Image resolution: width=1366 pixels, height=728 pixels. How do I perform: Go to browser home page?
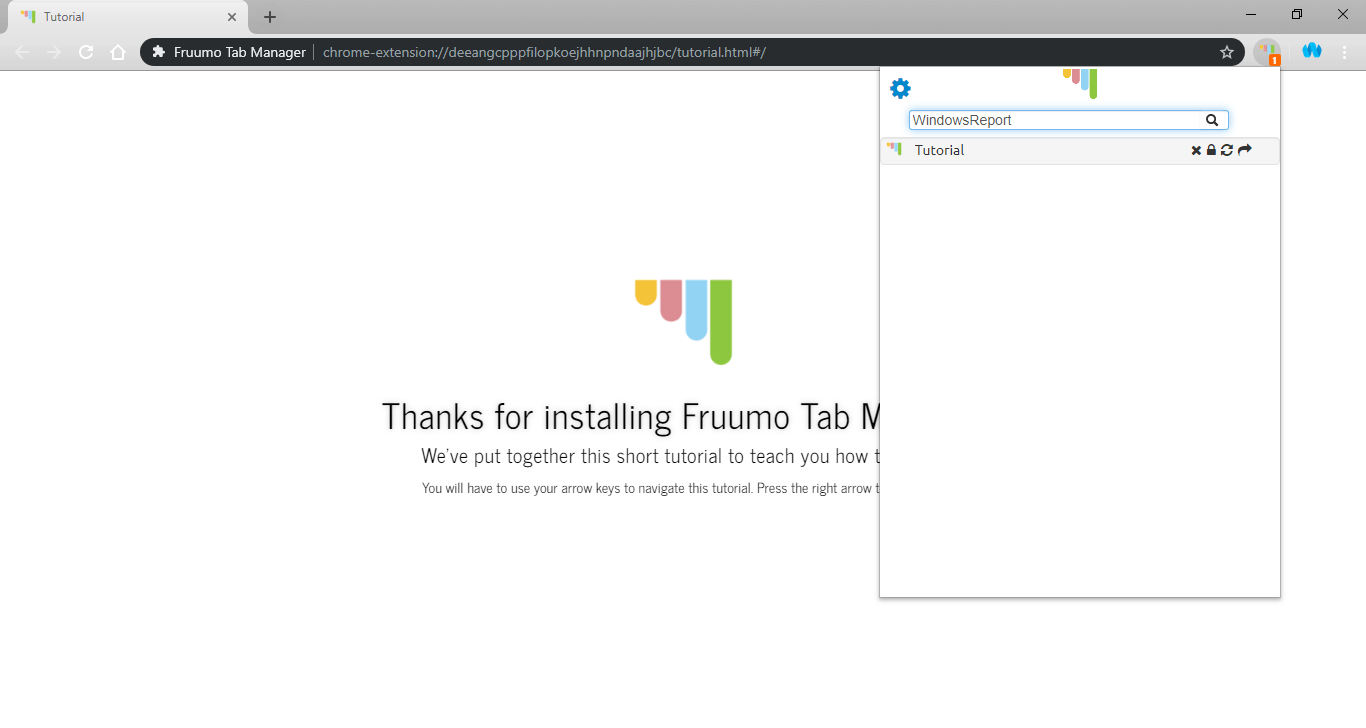(118, 52)
